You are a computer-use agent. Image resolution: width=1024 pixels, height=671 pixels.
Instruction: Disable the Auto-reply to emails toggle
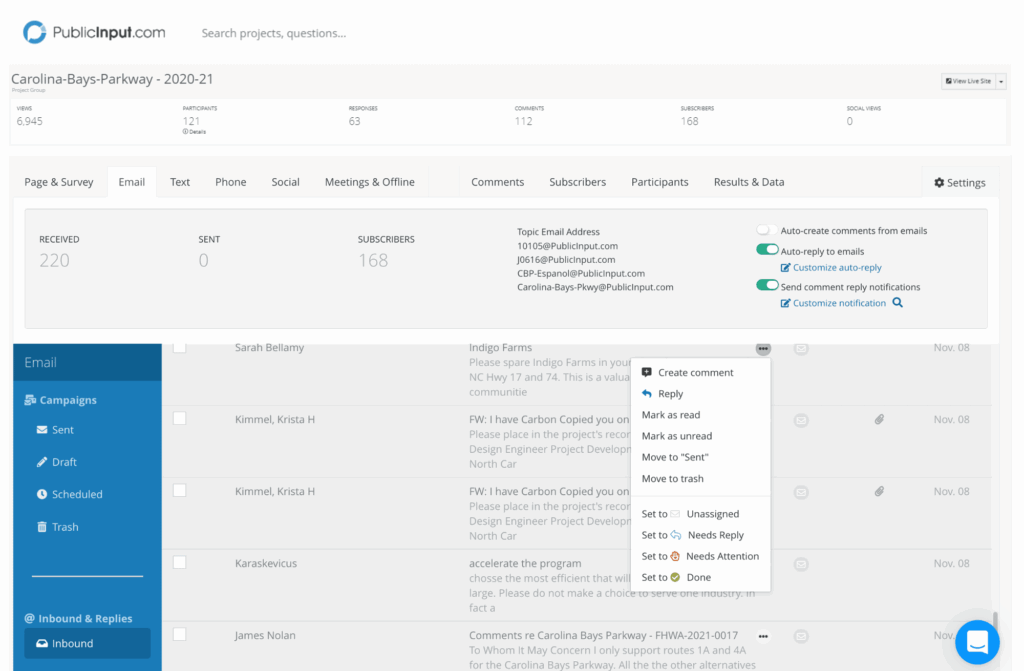[767, 250]
